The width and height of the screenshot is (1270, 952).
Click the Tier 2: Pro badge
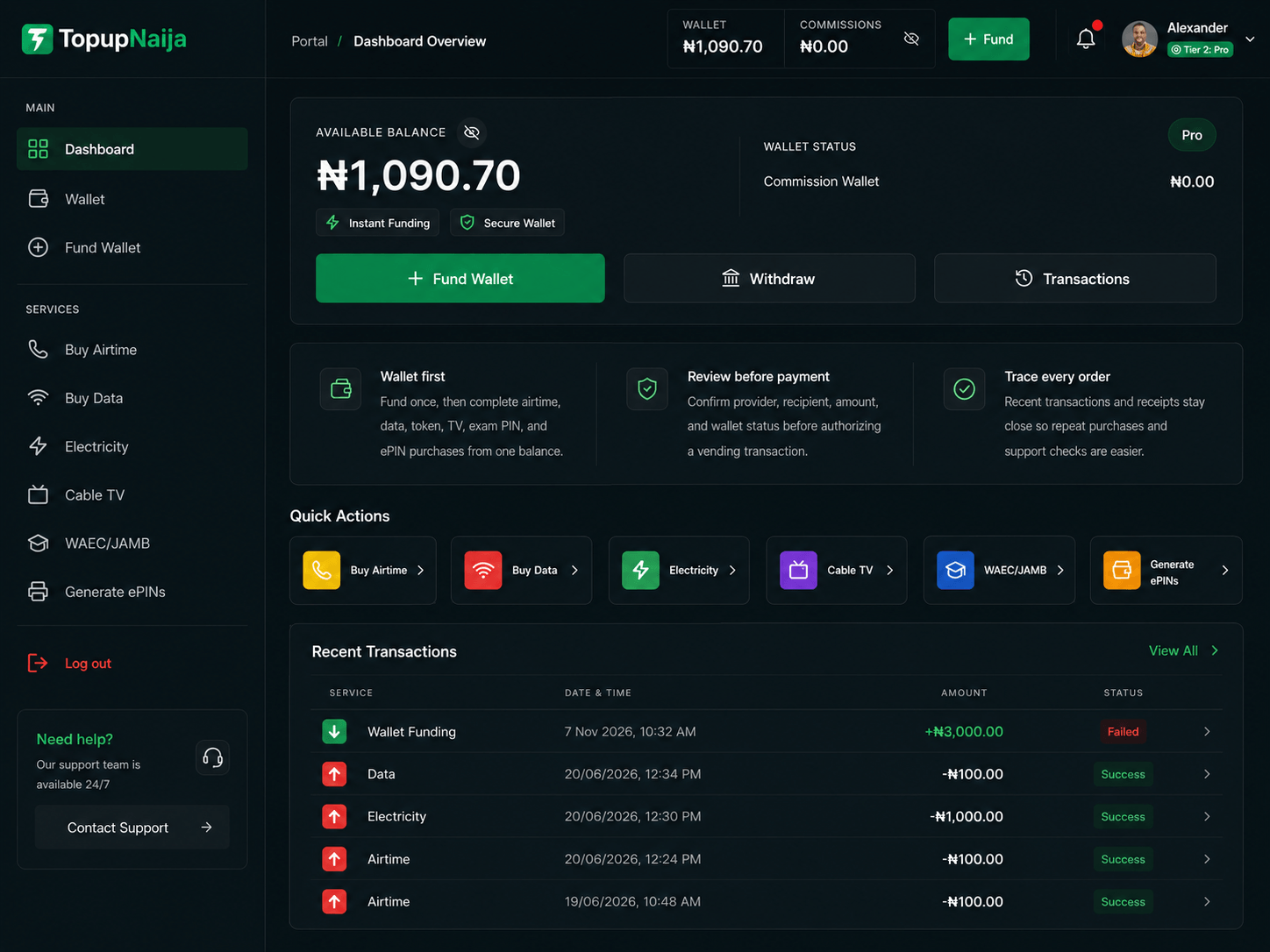[x=1201, y=50]
